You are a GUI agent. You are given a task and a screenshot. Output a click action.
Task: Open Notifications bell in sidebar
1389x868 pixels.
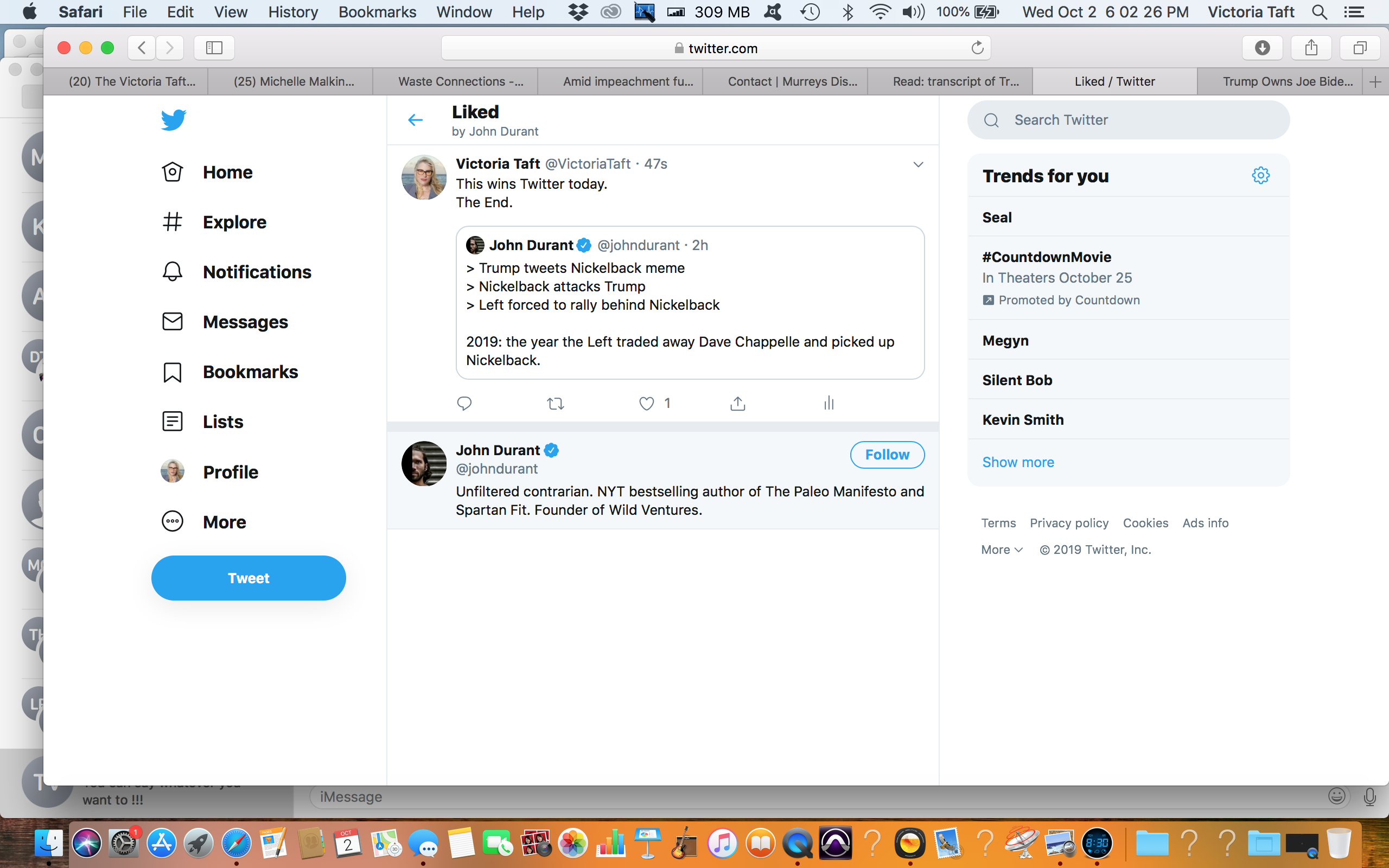pyautogui.click(x=237, y=272)
